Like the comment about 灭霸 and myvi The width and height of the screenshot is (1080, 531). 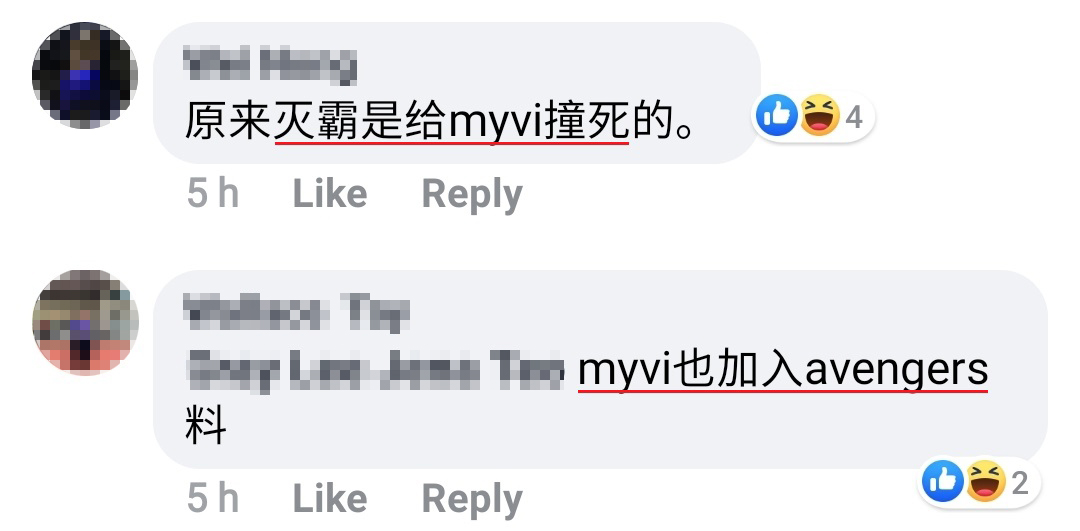click(330, 194)
